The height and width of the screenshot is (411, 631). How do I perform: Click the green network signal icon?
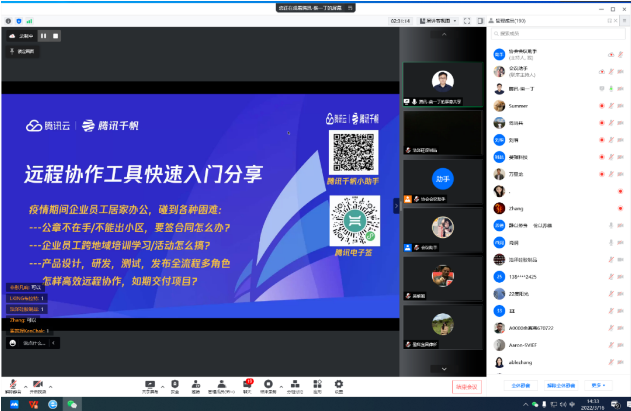click(29, 21)
